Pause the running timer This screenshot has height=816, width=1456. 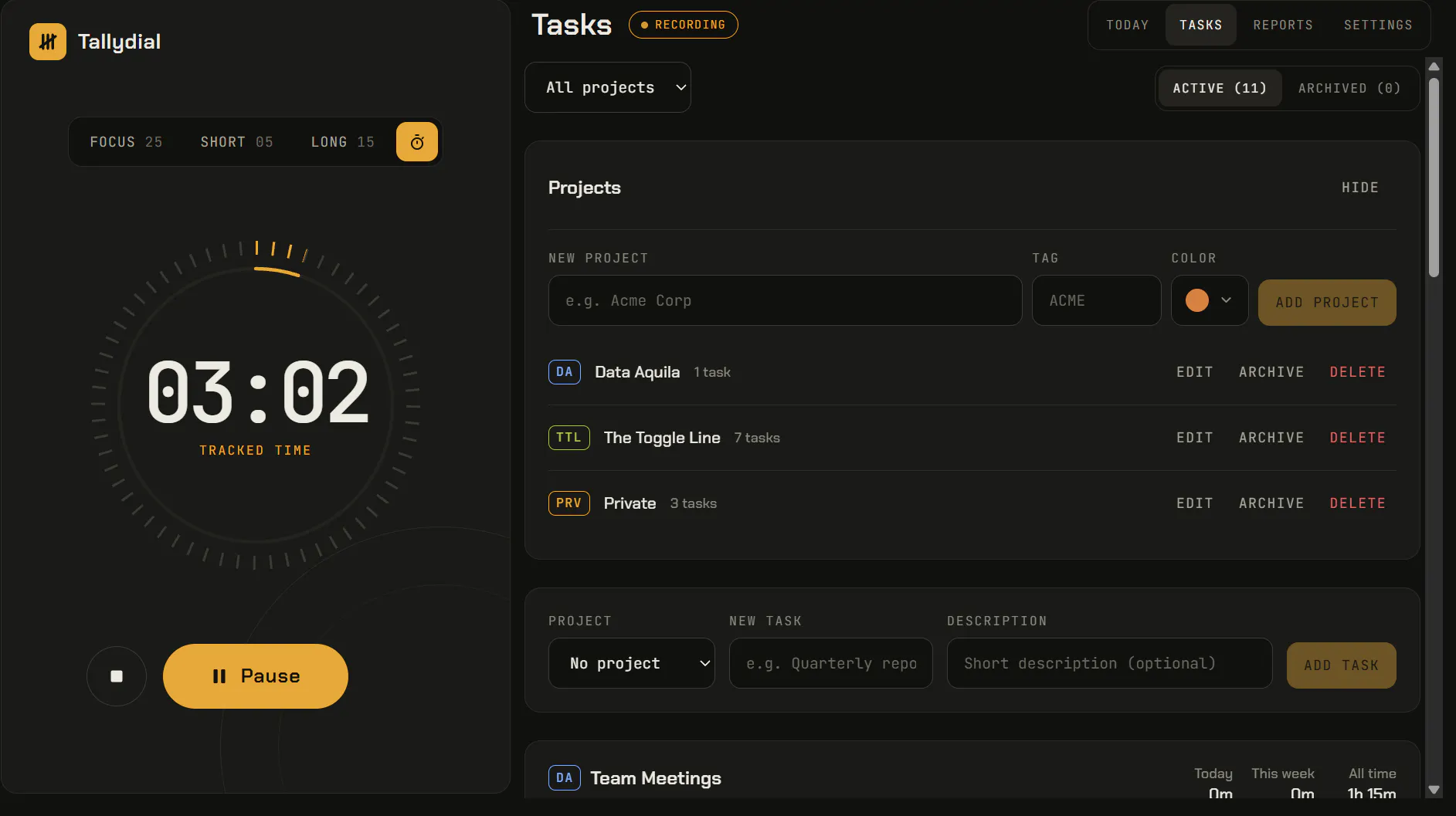[256, 676]
